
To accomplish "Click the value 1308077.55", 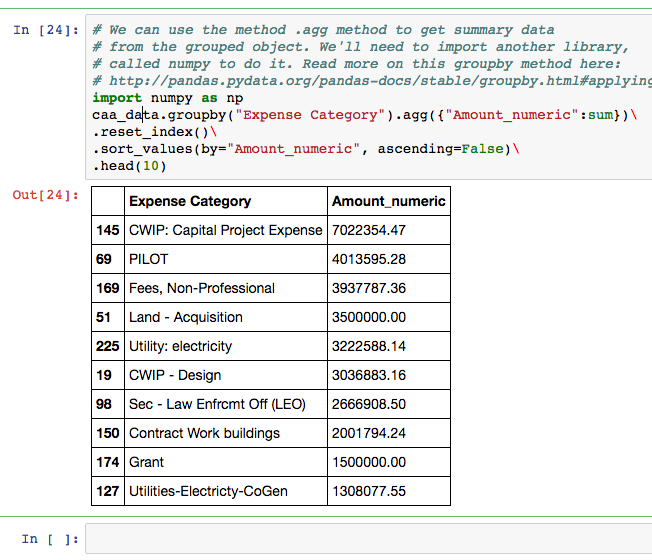I will [x=369, y=491].
